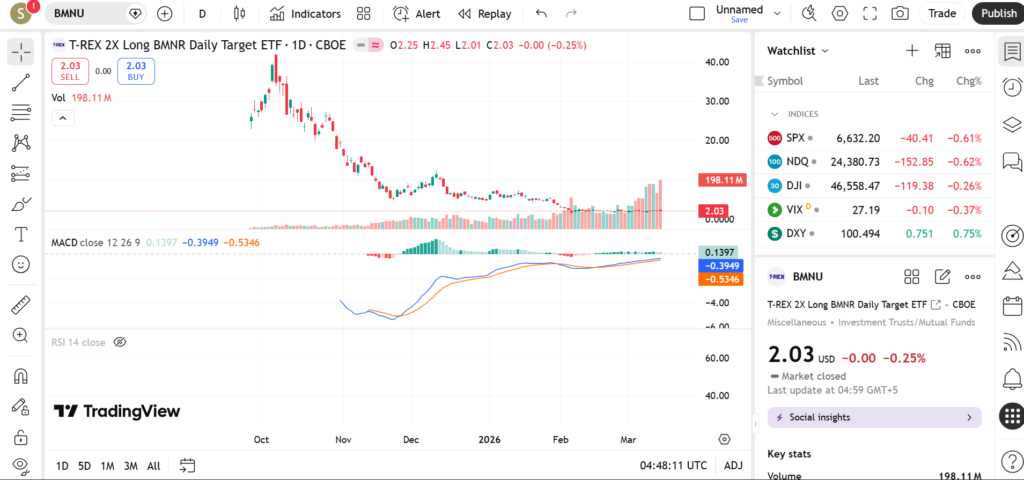Collapse the INDICES section

(x=775, y=114)
